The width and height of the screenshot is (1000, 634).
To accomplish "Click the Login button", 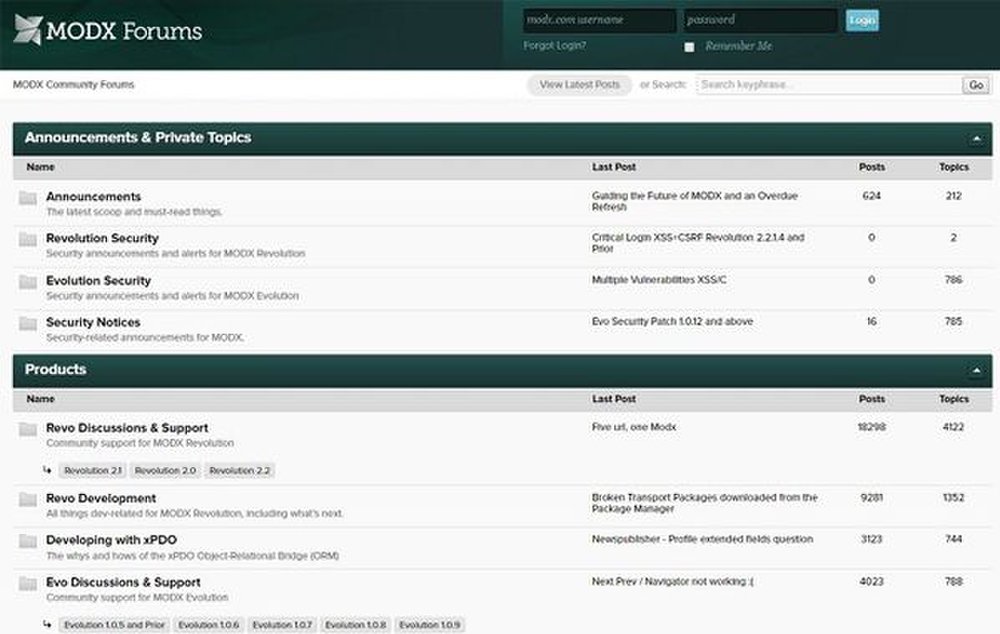I will pos(862,20).
